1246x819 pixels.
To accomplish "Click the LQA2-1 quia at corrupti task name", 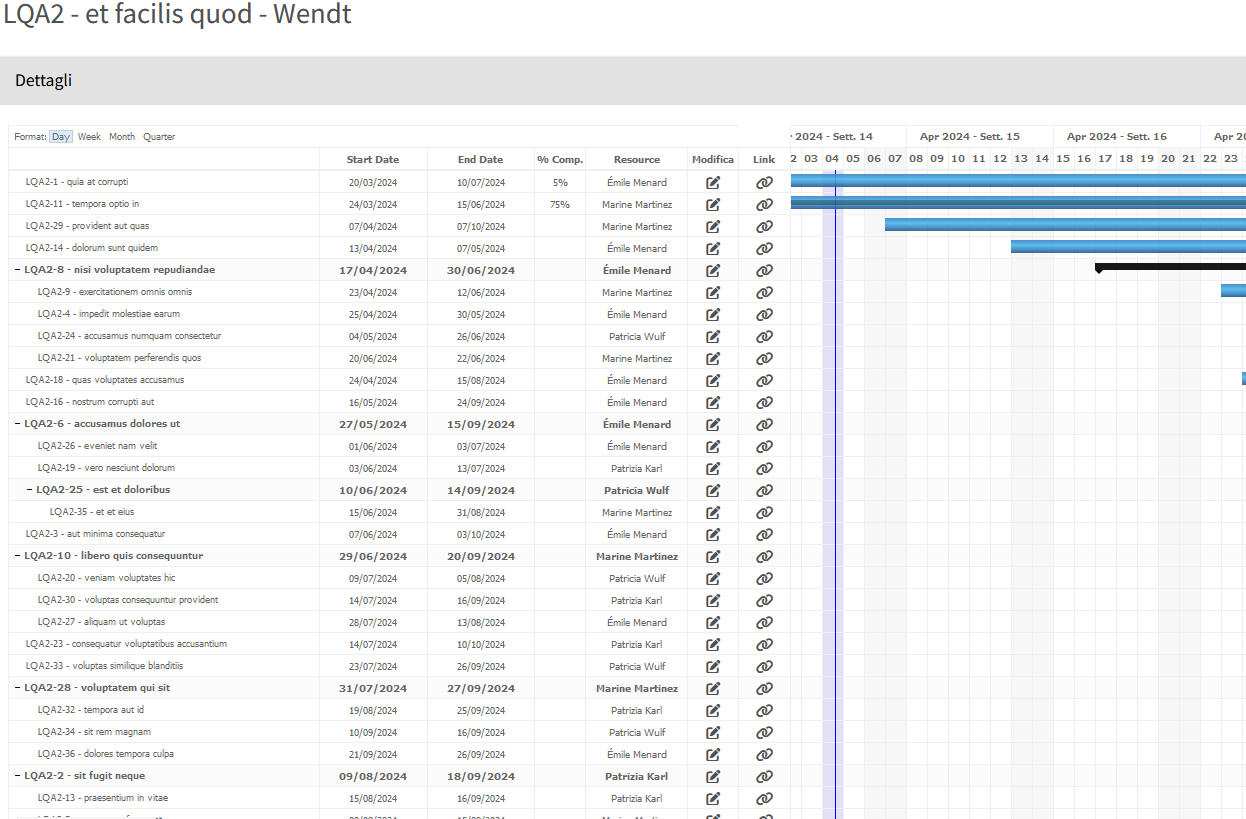I will point(77,182).
